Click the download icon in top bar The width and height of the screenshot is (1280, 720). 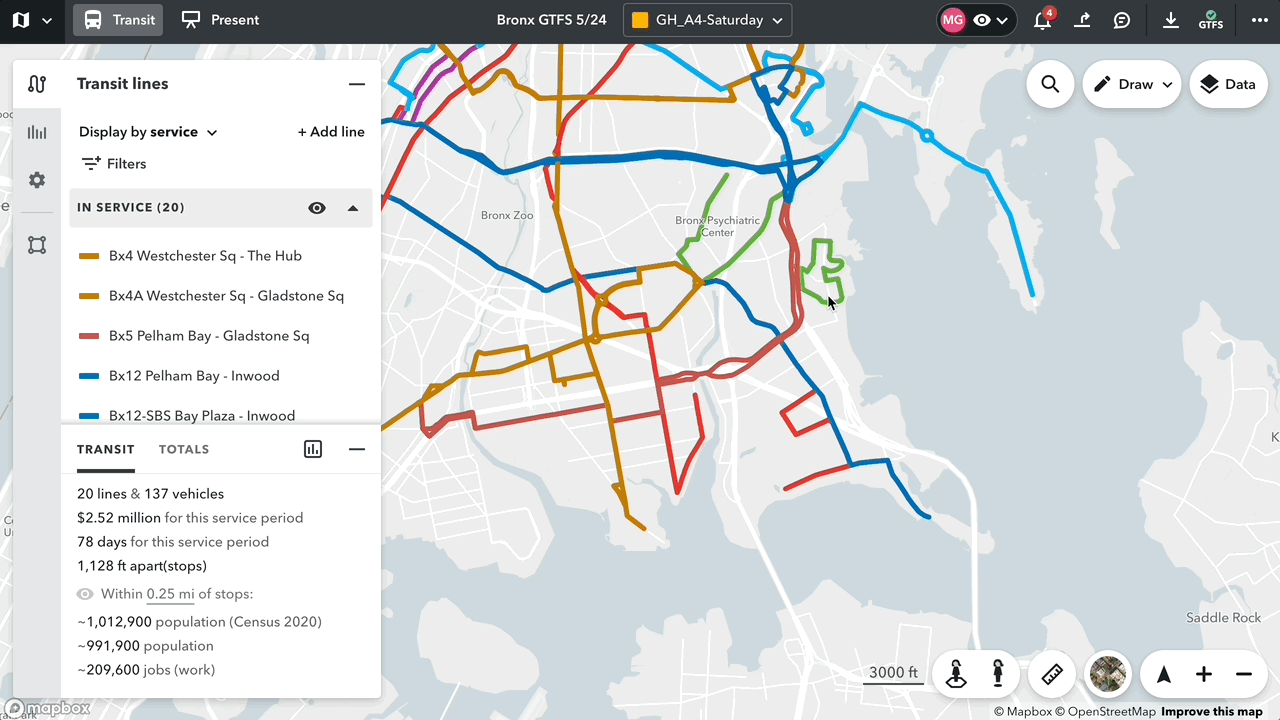[x=1170, y=20]
